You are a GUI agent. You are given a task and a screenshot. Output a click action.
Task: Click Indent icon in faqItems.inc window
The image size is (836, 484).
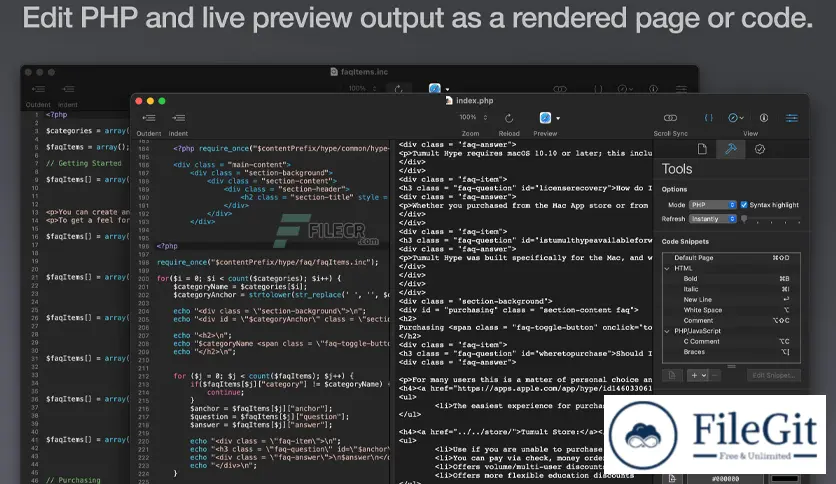click(68, 89)
